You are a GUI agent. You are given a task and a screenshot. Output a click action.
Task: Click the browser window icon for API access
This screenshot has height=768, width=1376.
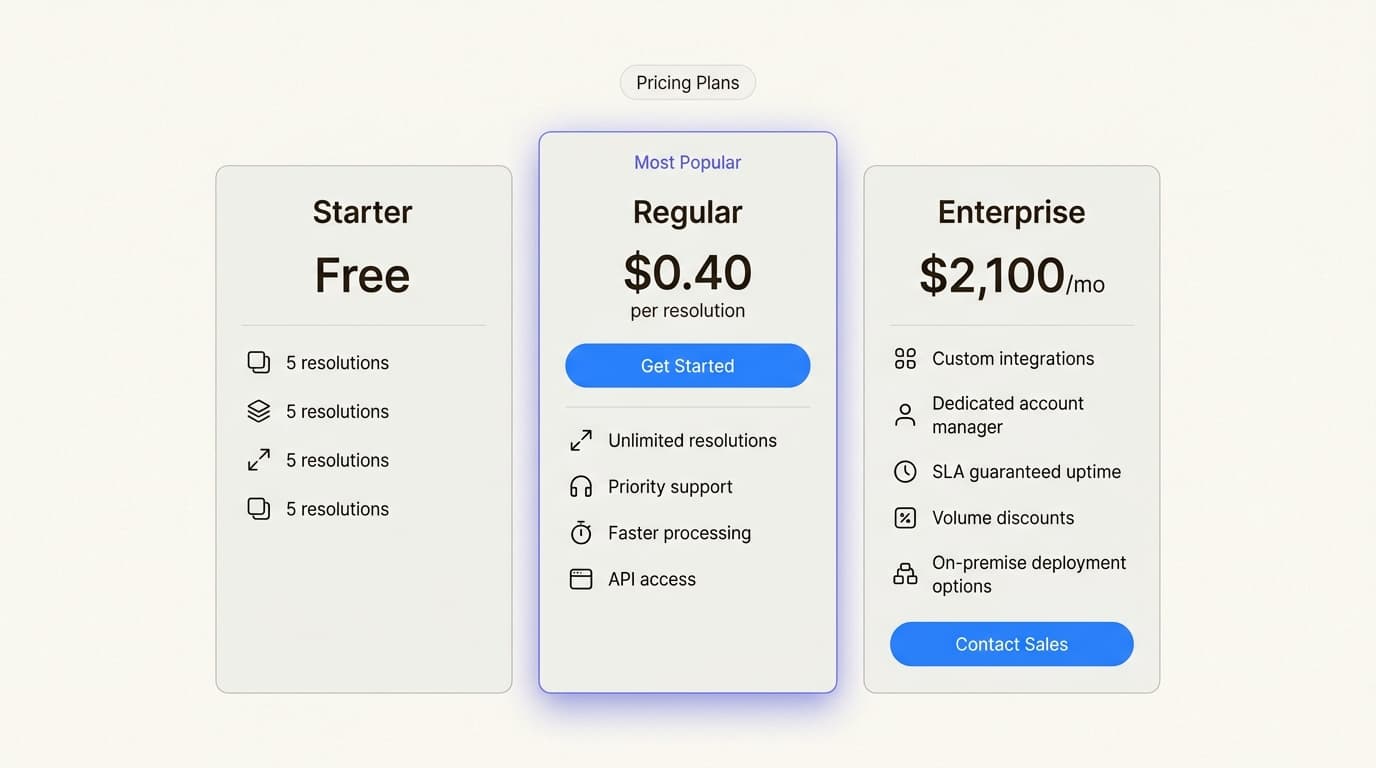pos(581,578)
